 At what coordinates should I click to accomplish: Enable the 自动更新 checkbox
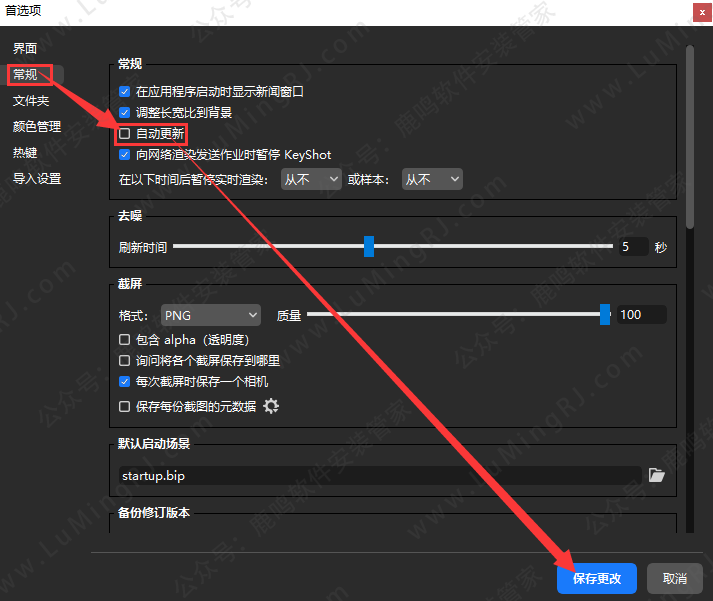[x=125, y=133]
